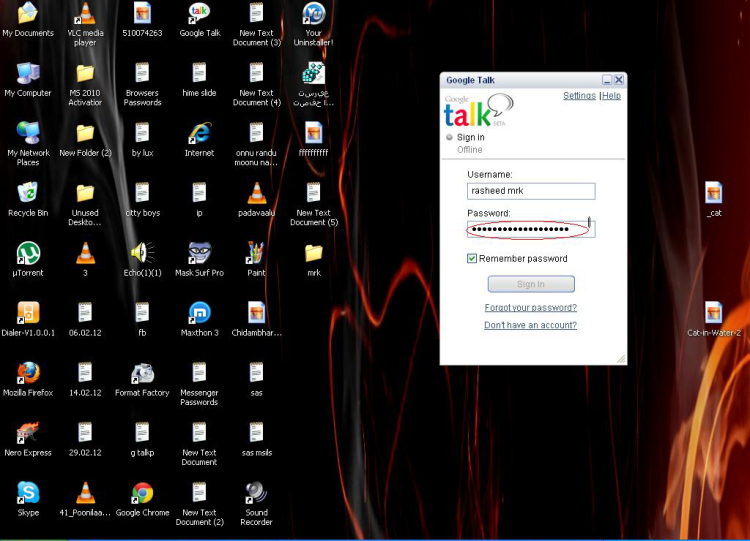This screenshot has width=750, height=541.
Task: Open New Folder (2) icon
Action: tap(85, 133)
